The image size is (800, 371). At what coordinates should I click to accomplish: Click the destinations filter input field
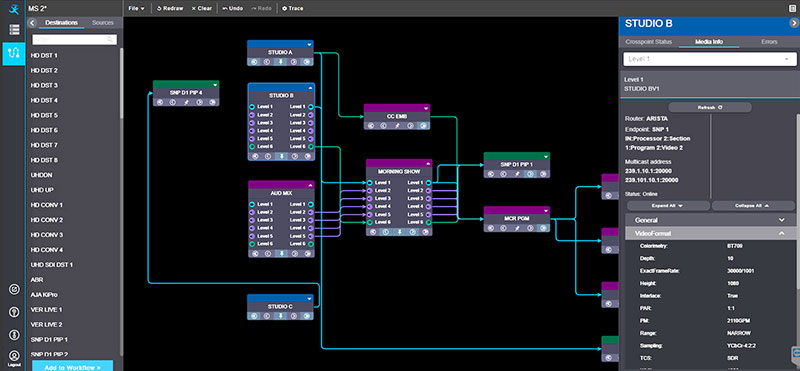click(x=74, y=39)
